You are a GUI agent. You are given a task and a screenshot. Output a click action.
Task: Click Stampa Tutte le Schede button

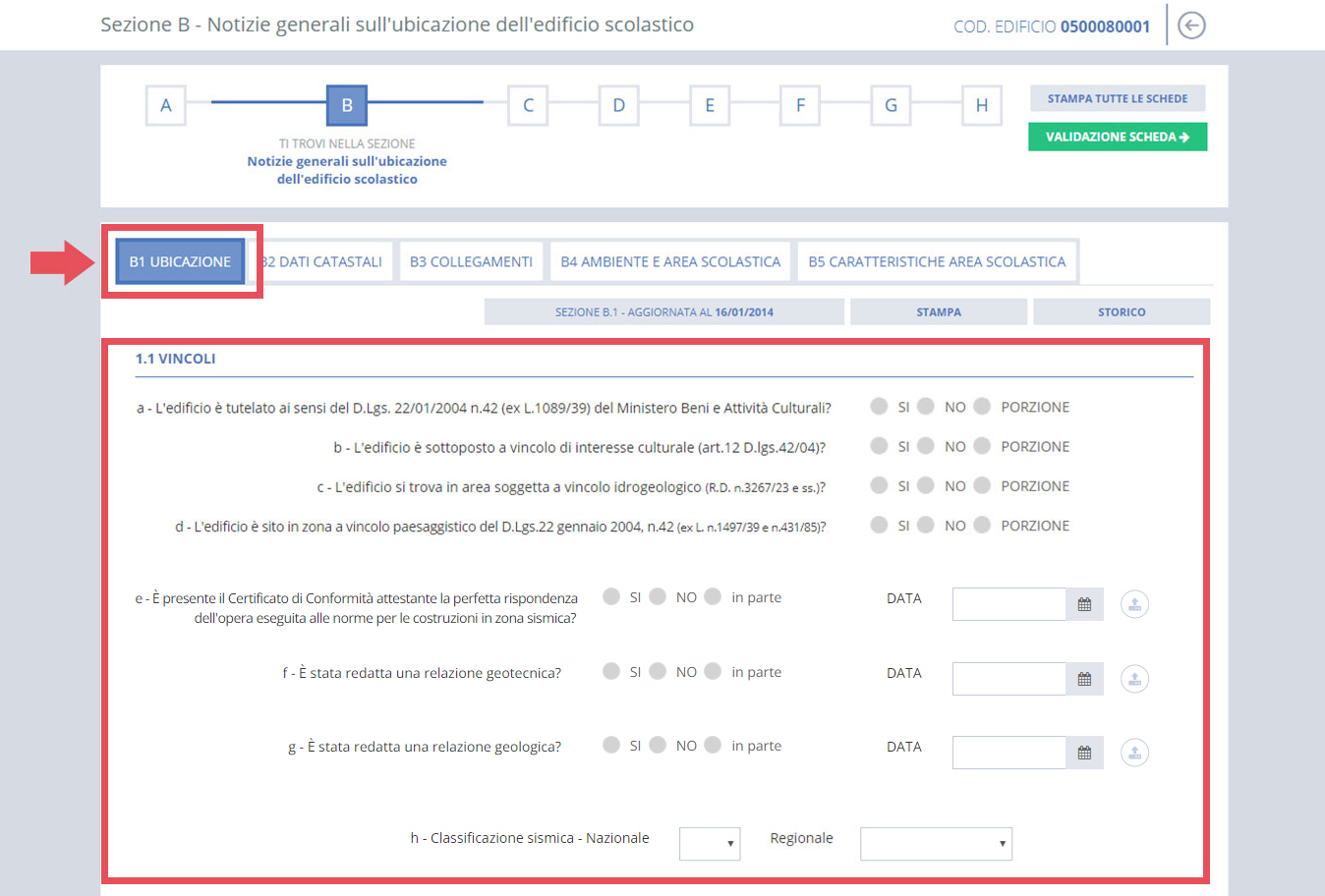(1117, 98)
